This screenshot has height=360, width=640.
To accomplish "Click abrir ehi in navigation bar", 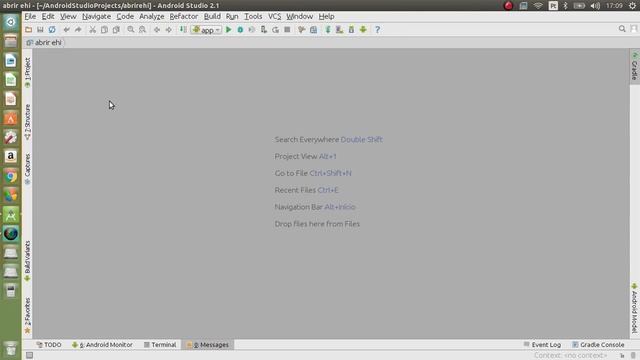I will (44, 42).
